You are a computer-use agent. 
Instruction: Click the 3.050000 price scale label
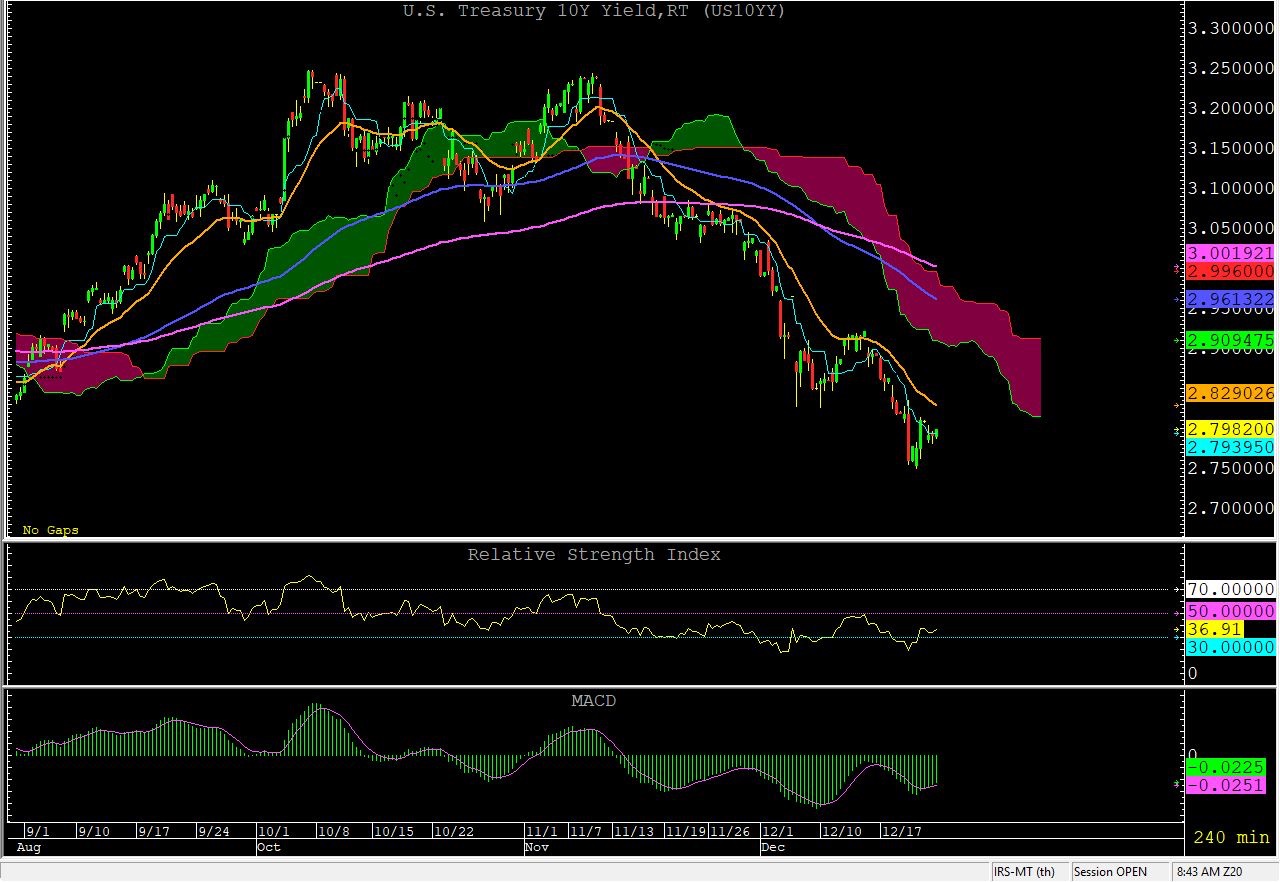[1230, 228]
